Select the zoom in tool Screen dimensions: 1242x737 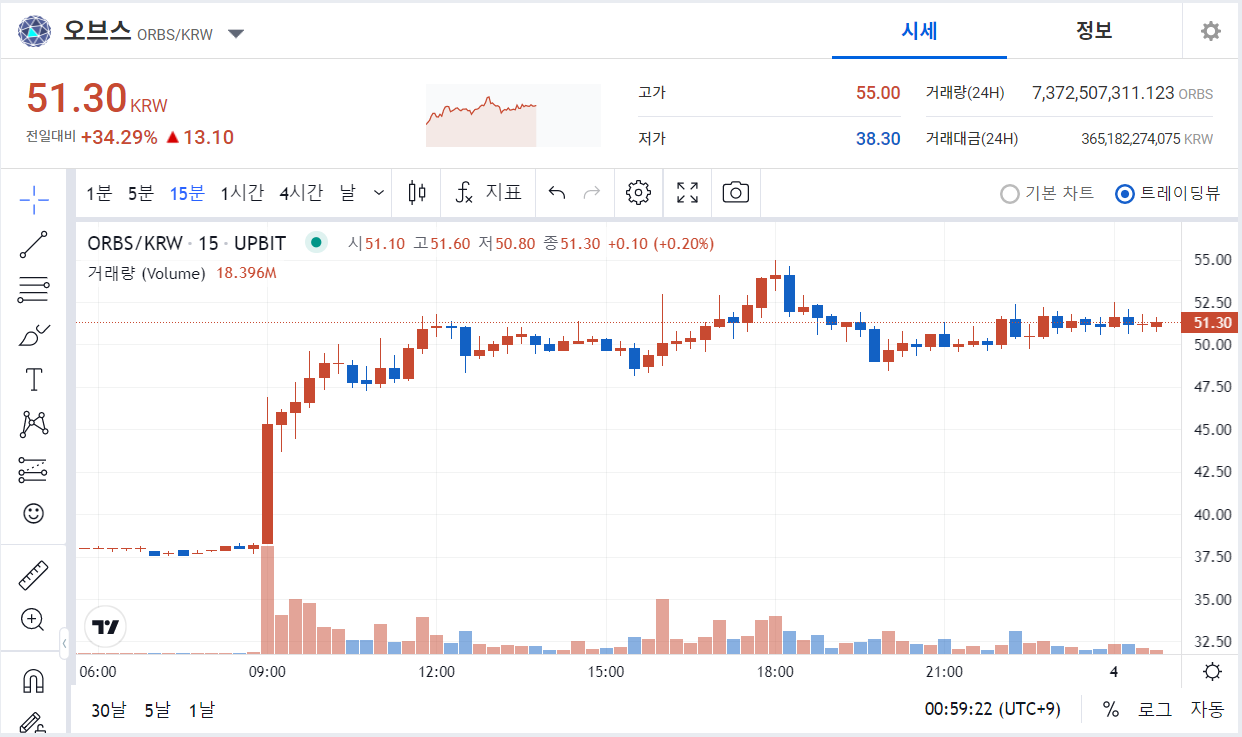[34, 620]
